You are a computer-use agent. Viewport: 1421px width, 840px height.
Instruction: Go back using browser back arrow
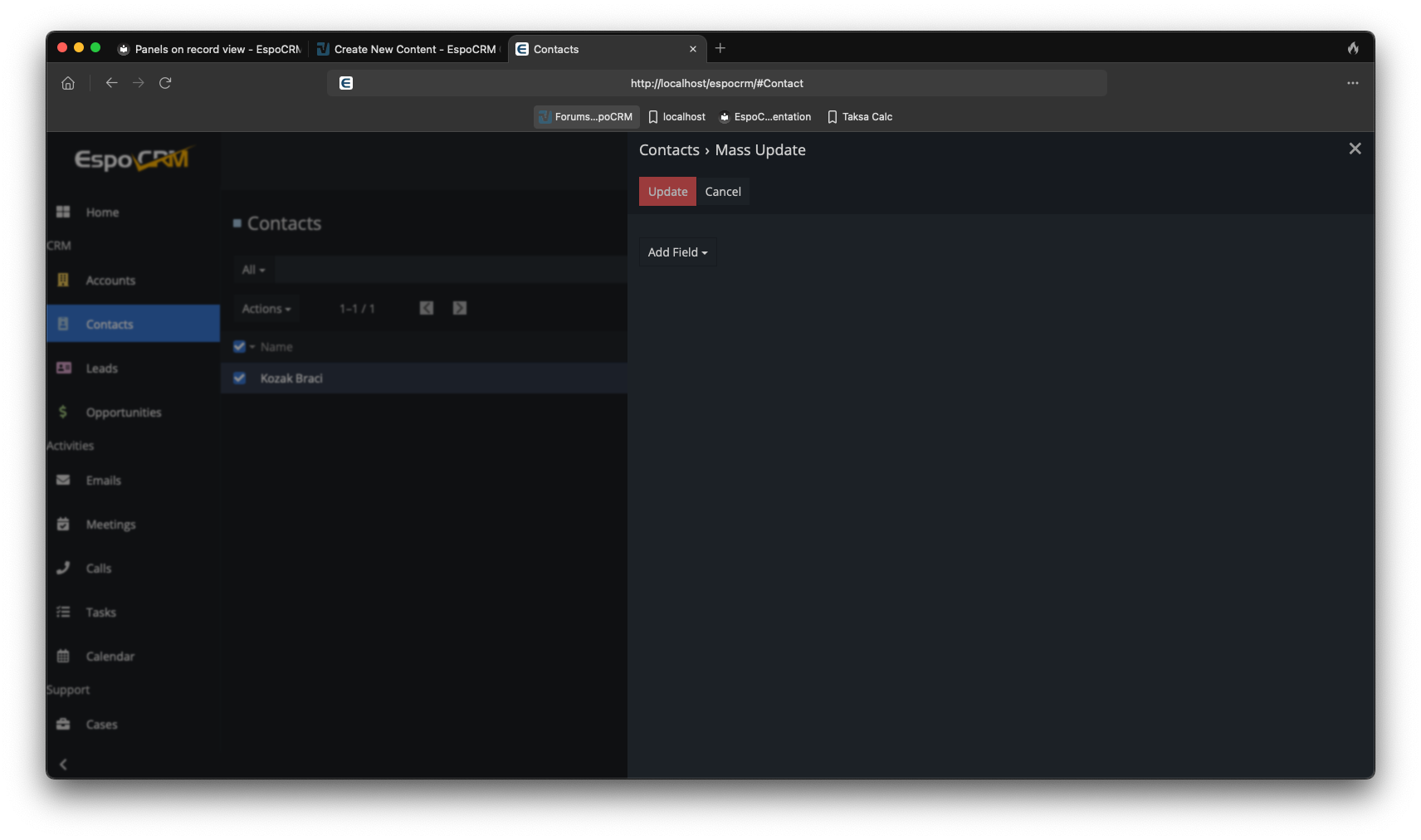coord(111,83)
